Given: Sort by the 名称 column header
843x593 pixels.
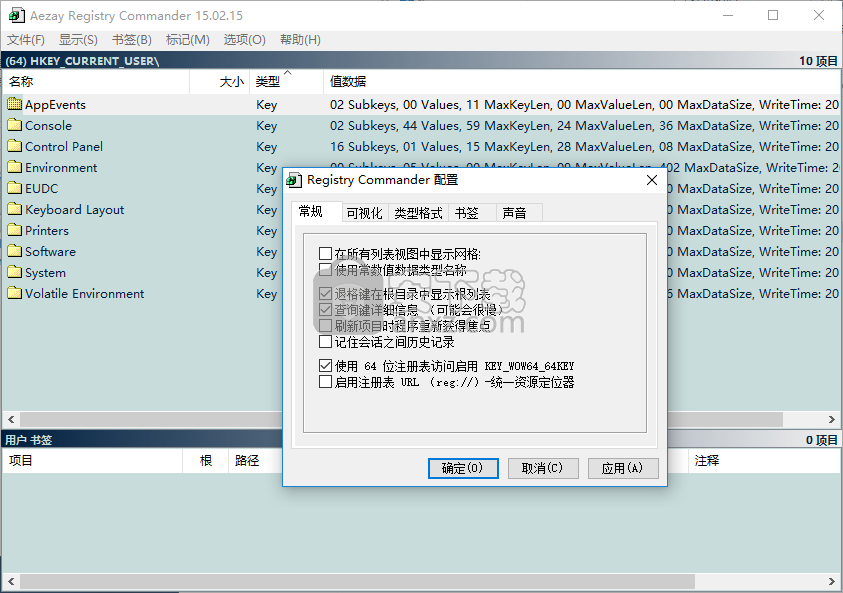Looking at the screenshot, I should 96,82.
